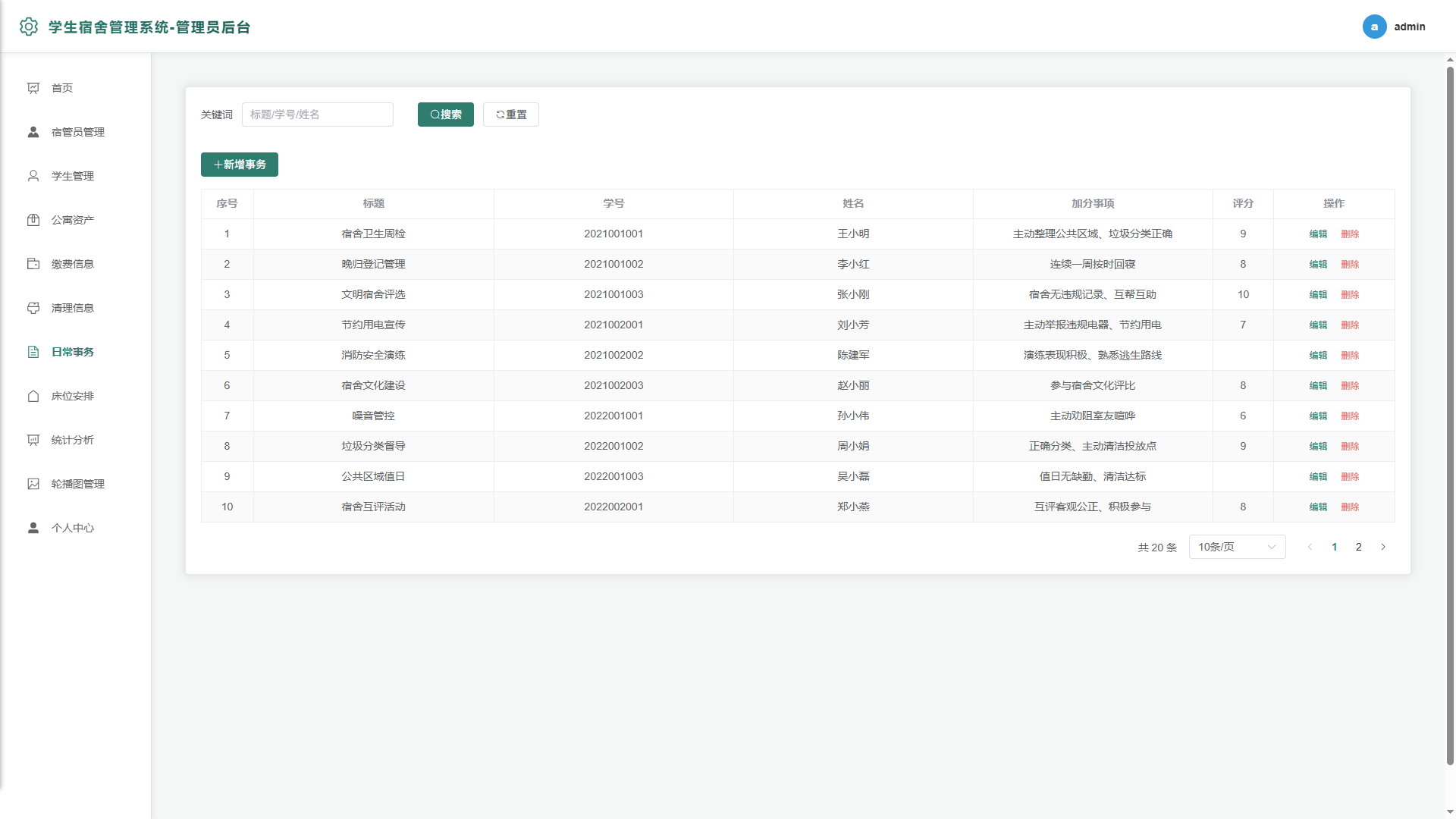Click the 加分事项 column header

1093,204
